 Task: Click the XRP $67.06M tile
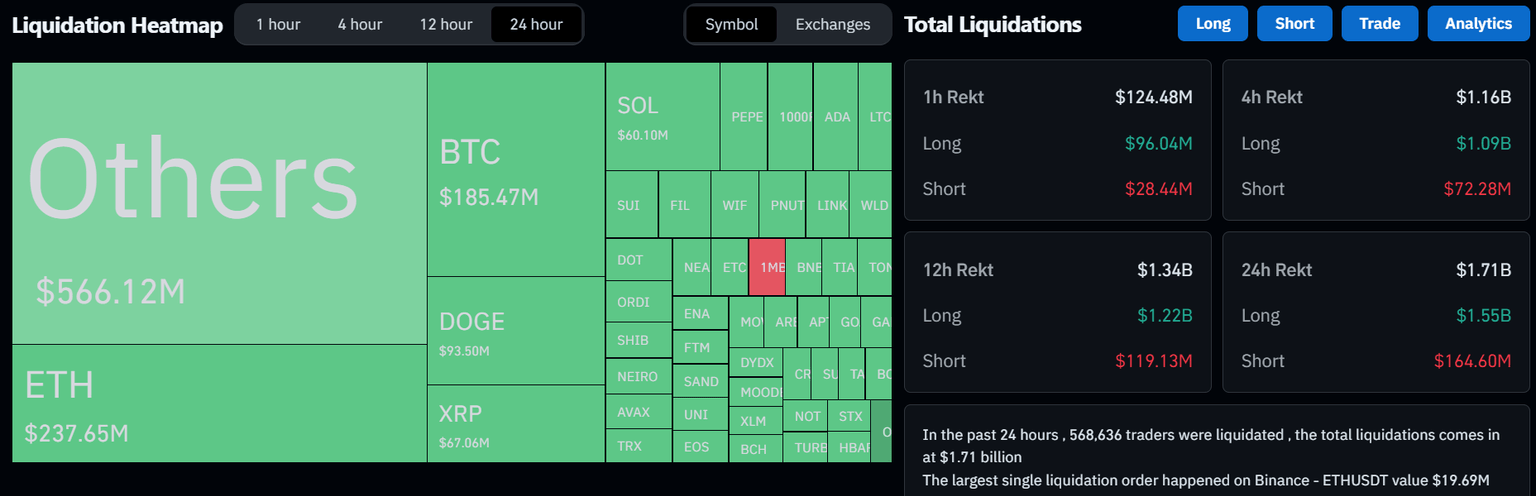[x=515, y=424]
